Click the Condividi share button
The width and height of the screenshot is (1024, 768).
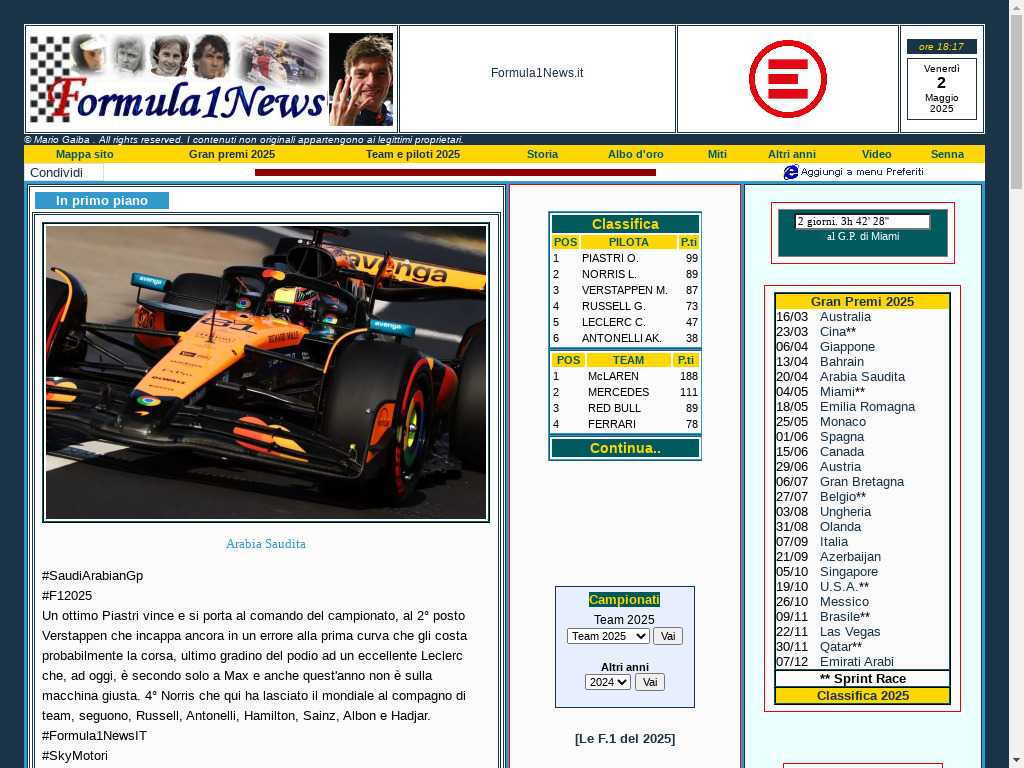63,172
